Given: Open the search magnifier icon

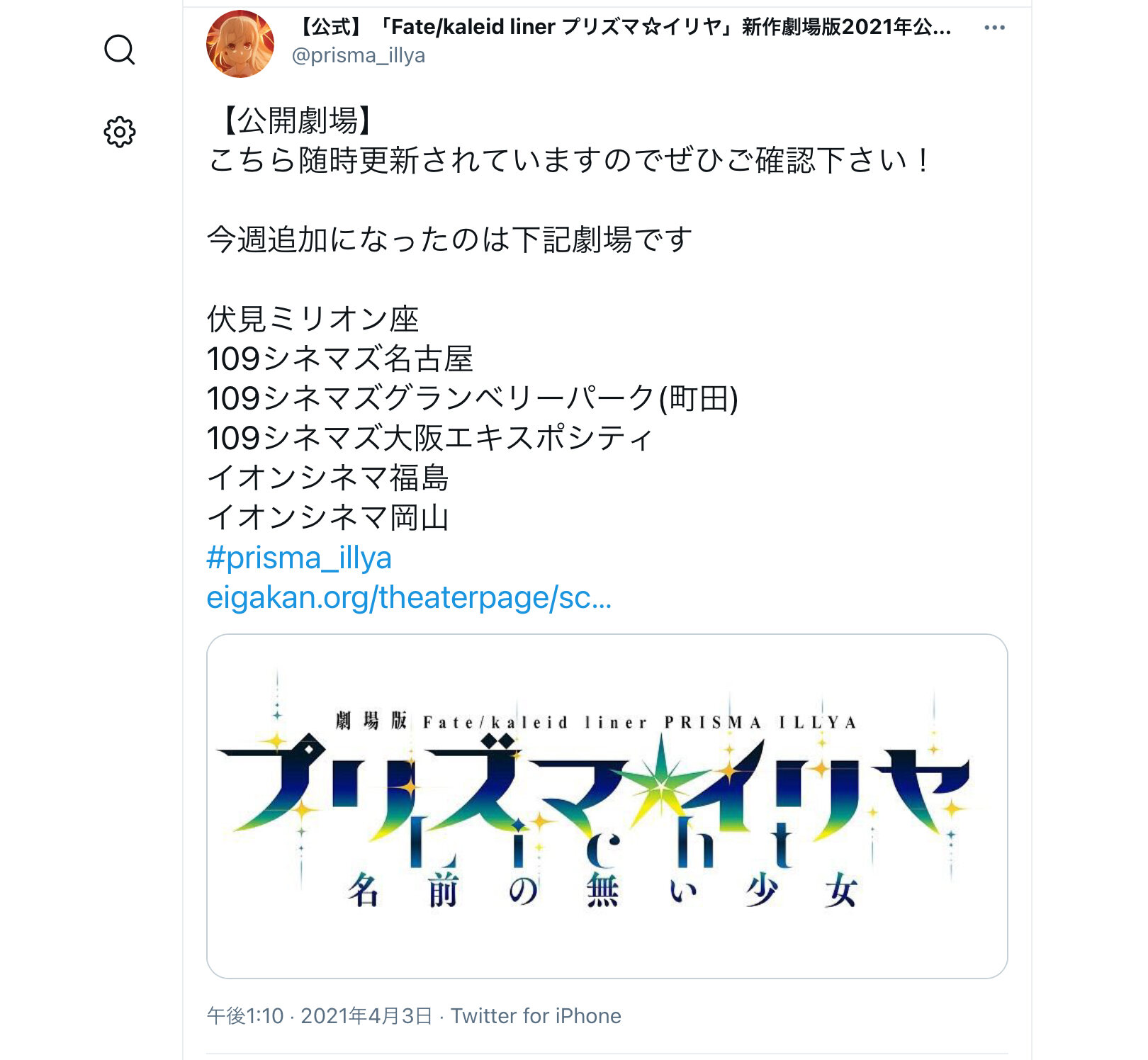Looking at the screenshot, I should [119, 50].
